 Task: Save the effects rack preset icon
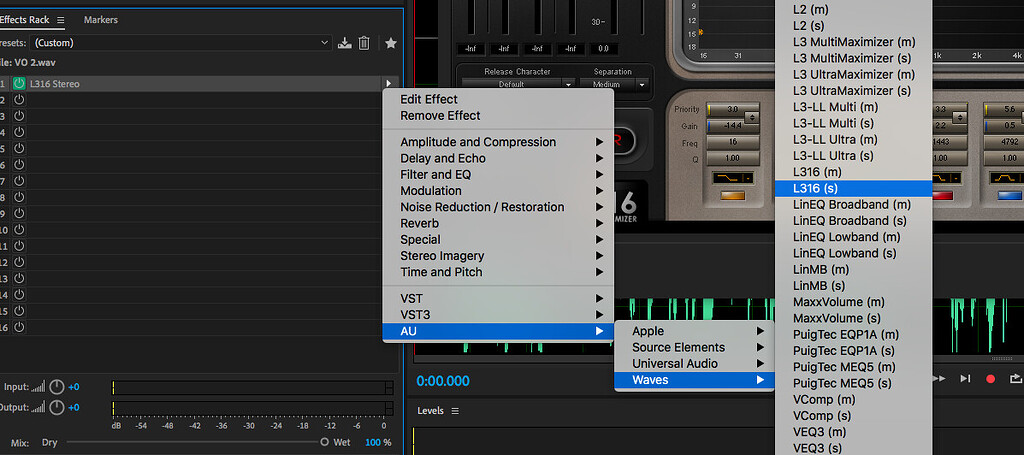coord(345,43)
